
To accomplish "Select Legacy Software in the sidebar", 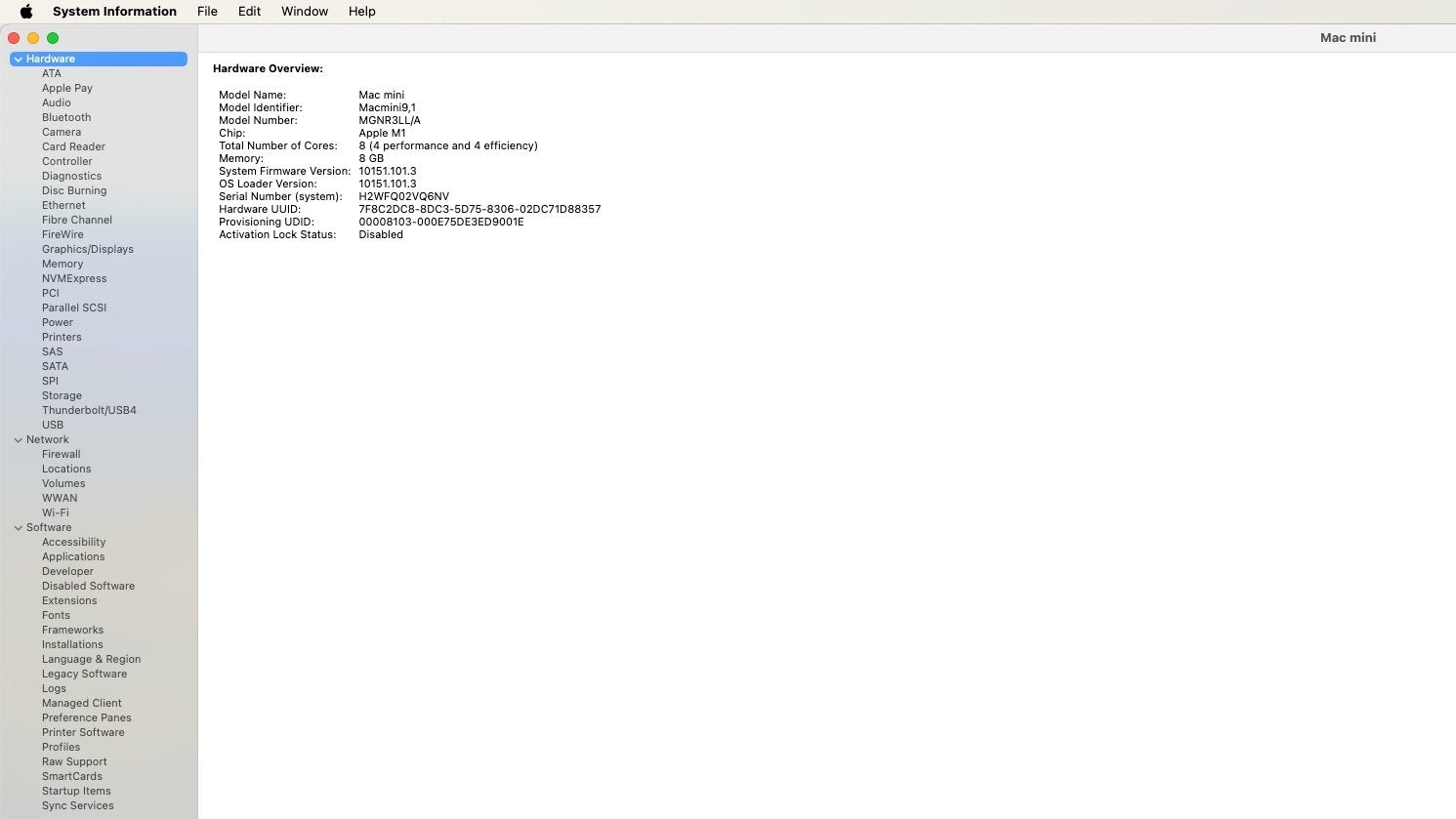I will pos(84,675).
